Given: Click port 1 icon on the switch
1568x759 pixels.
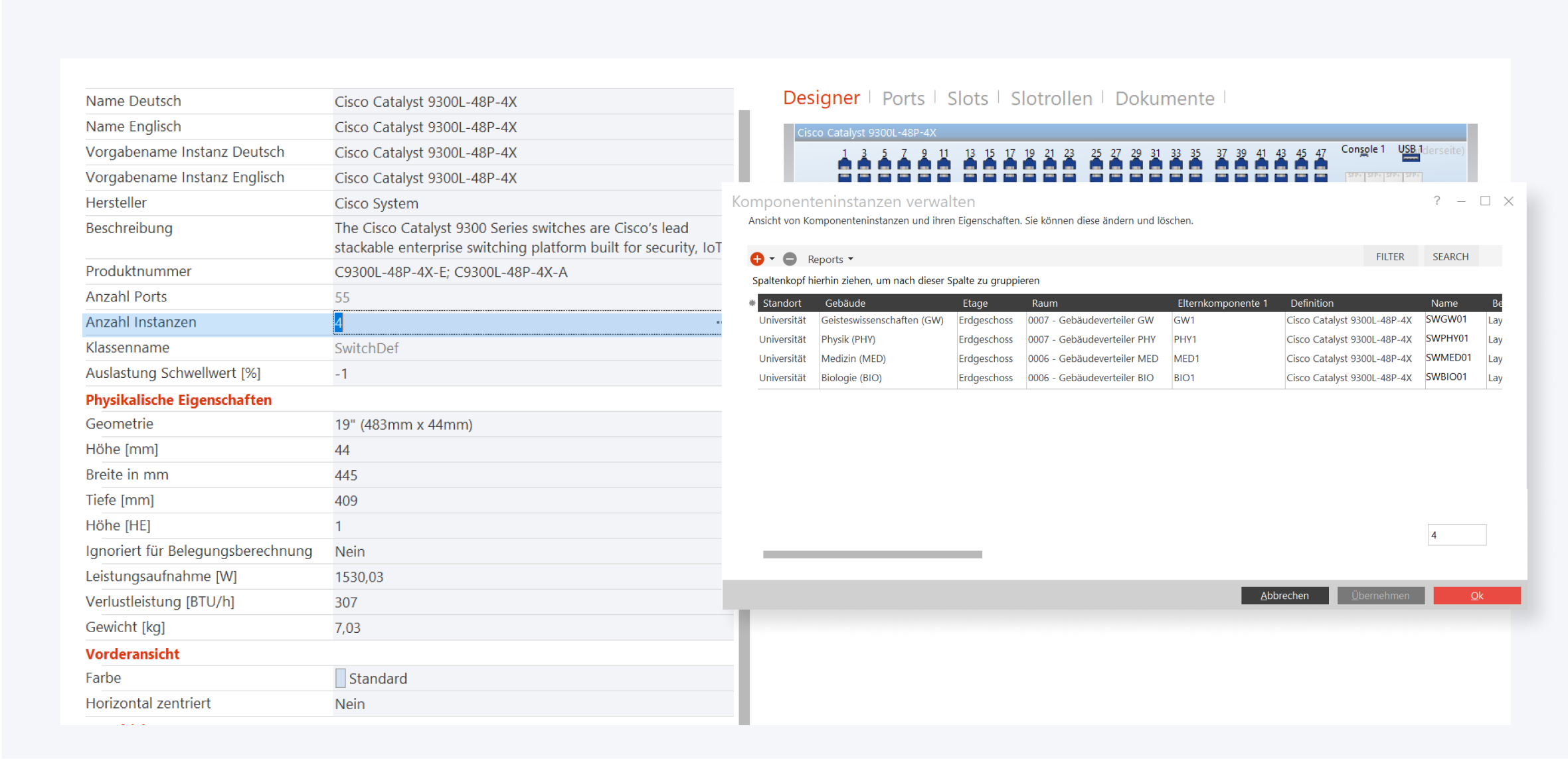Looking at the screenshot, I should tap(844, 163).
